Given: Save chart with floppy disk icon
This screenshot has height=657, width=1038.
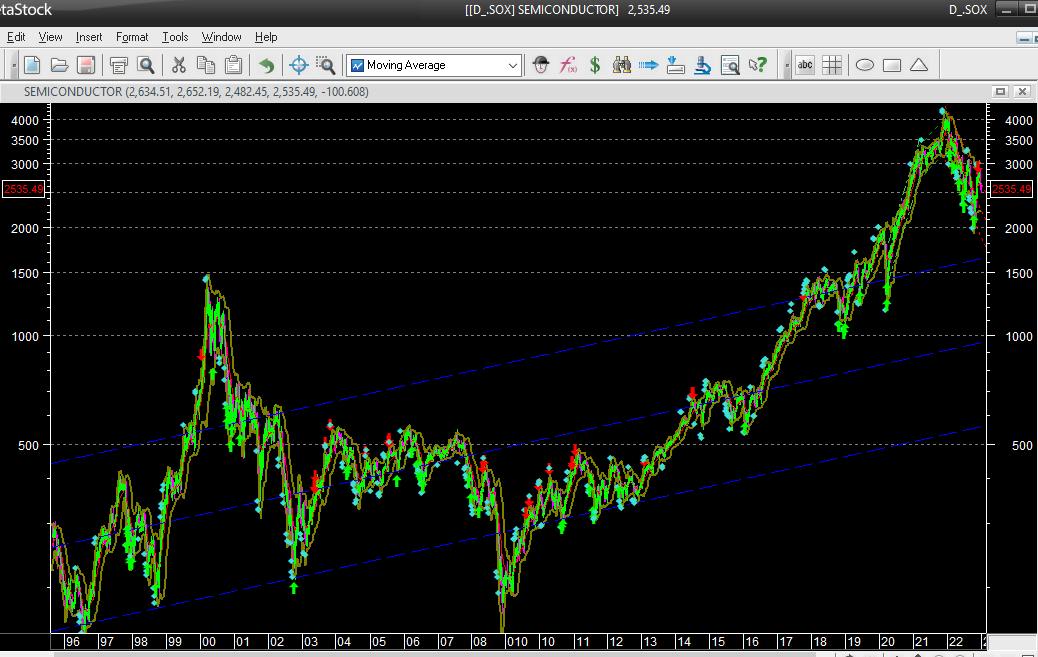Looking at the screenshot, I should coord(86,66).
